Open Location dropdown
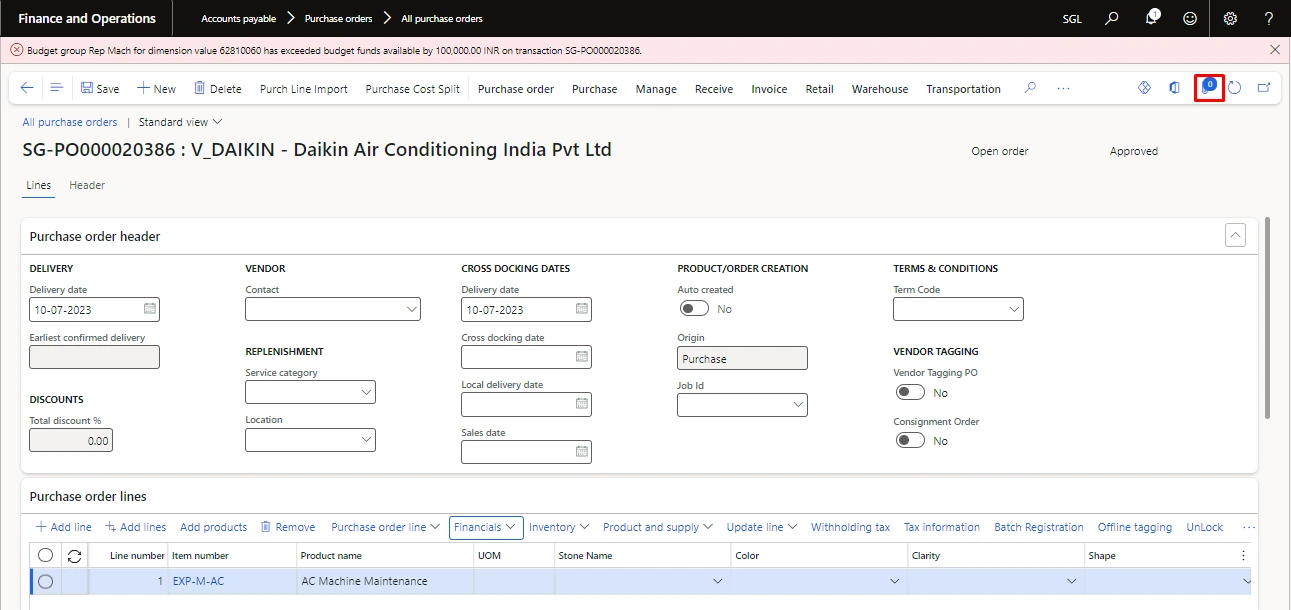The height and width of the screenshot is (610, 1291). click(366, 440)
